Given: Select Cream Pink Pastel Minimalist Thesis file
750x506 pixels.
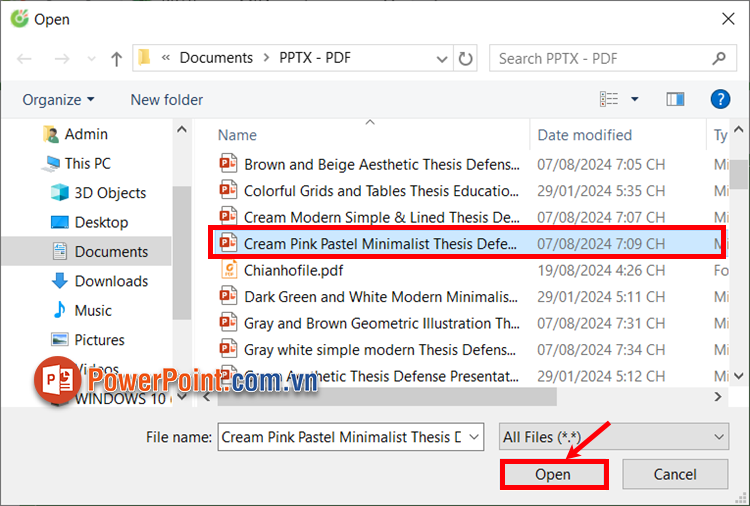Looking at the screenshot, I should pos(380,244).
